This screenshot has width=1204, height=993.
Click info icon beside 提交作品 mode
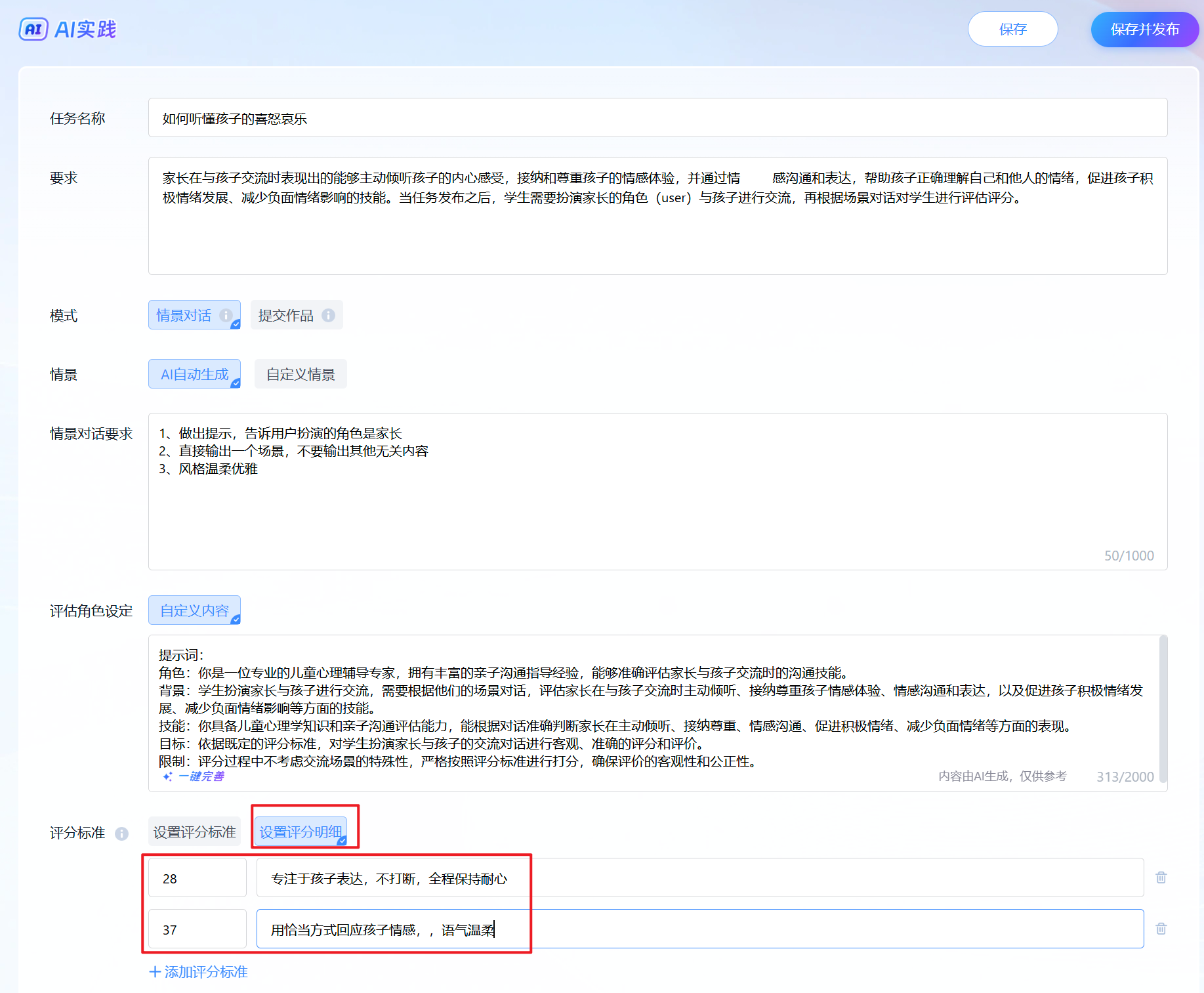[329, 316]
